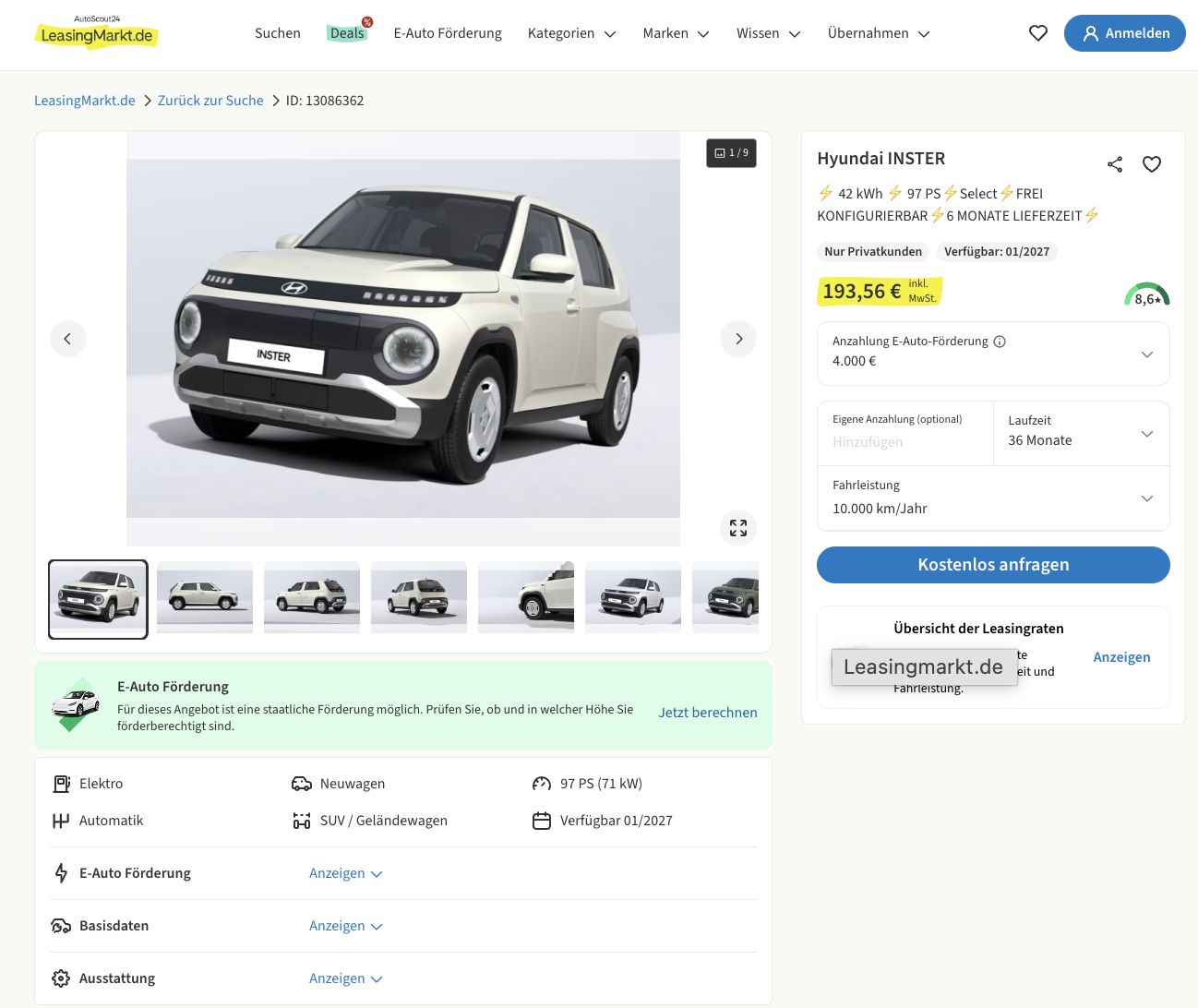Select the first front-view thumbnail

click(98, 599)
